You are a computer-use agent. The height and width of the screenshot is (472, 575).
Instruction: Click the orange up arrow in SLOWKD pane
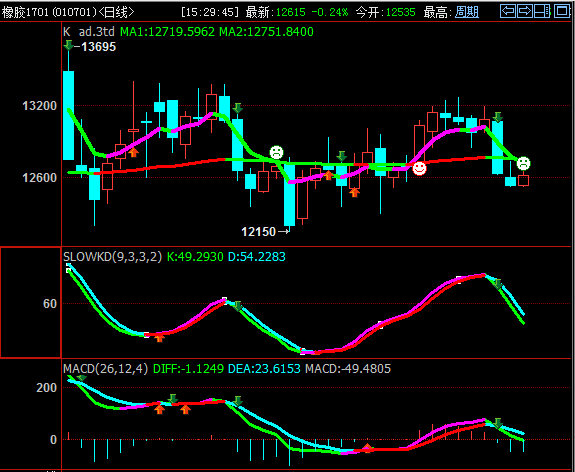point(159,337)
